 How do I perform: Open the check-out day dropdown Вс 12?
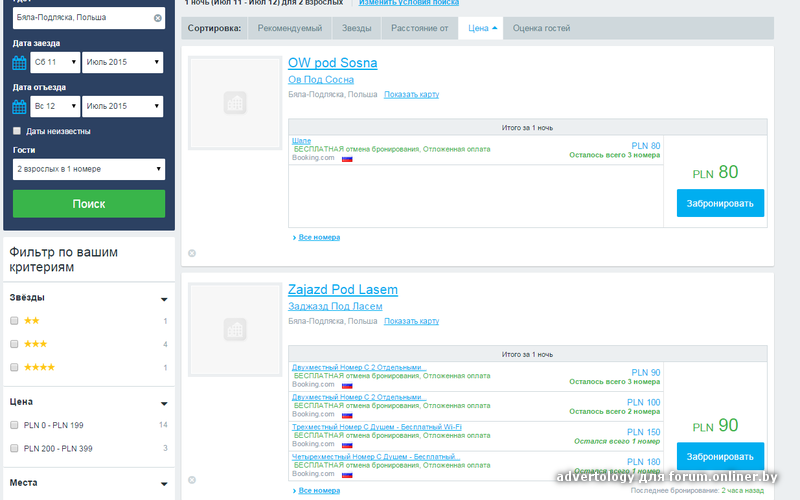point(55,106)
